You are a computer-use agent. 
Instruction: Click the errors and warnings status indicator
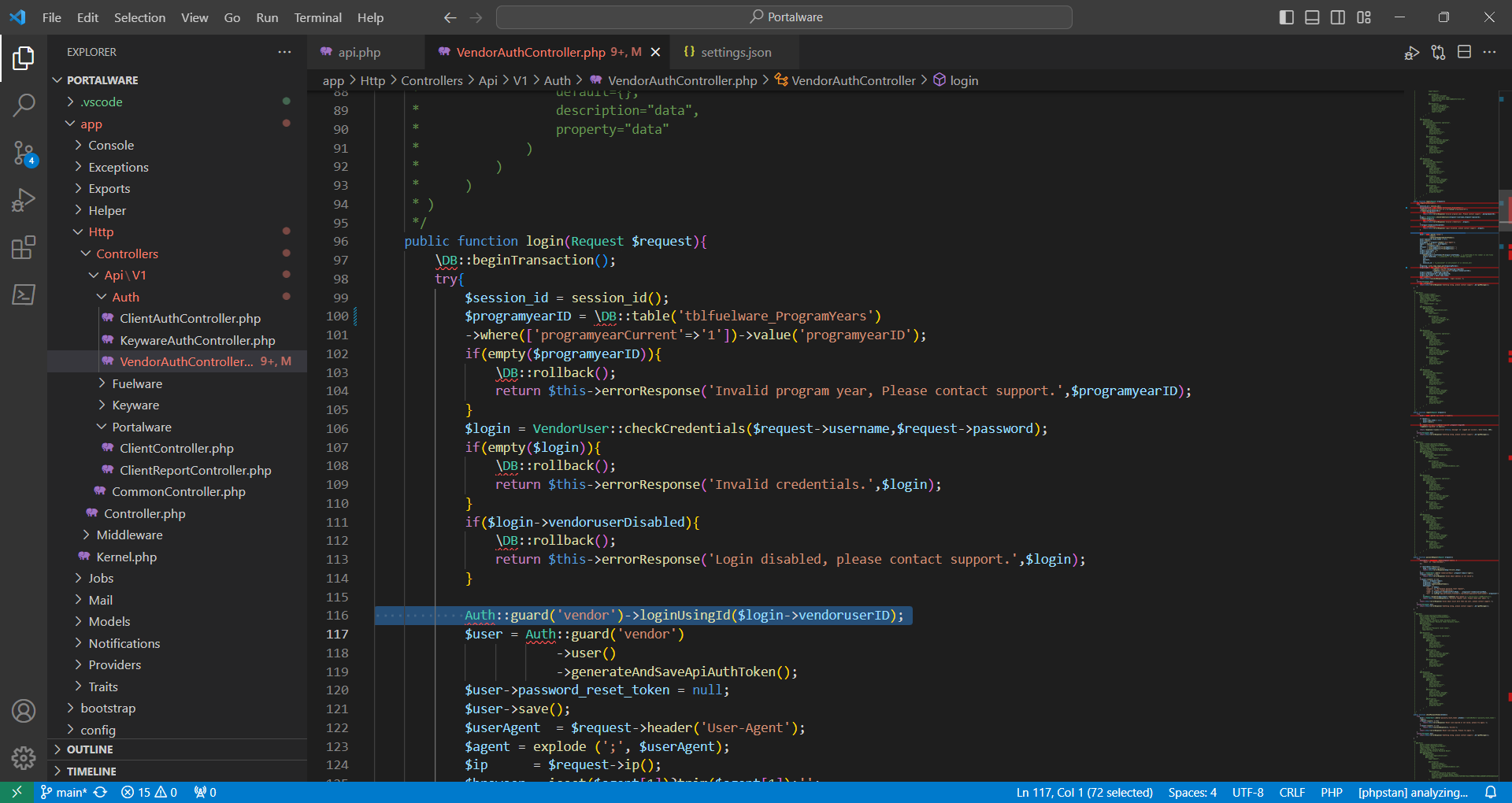click(149, 793)
